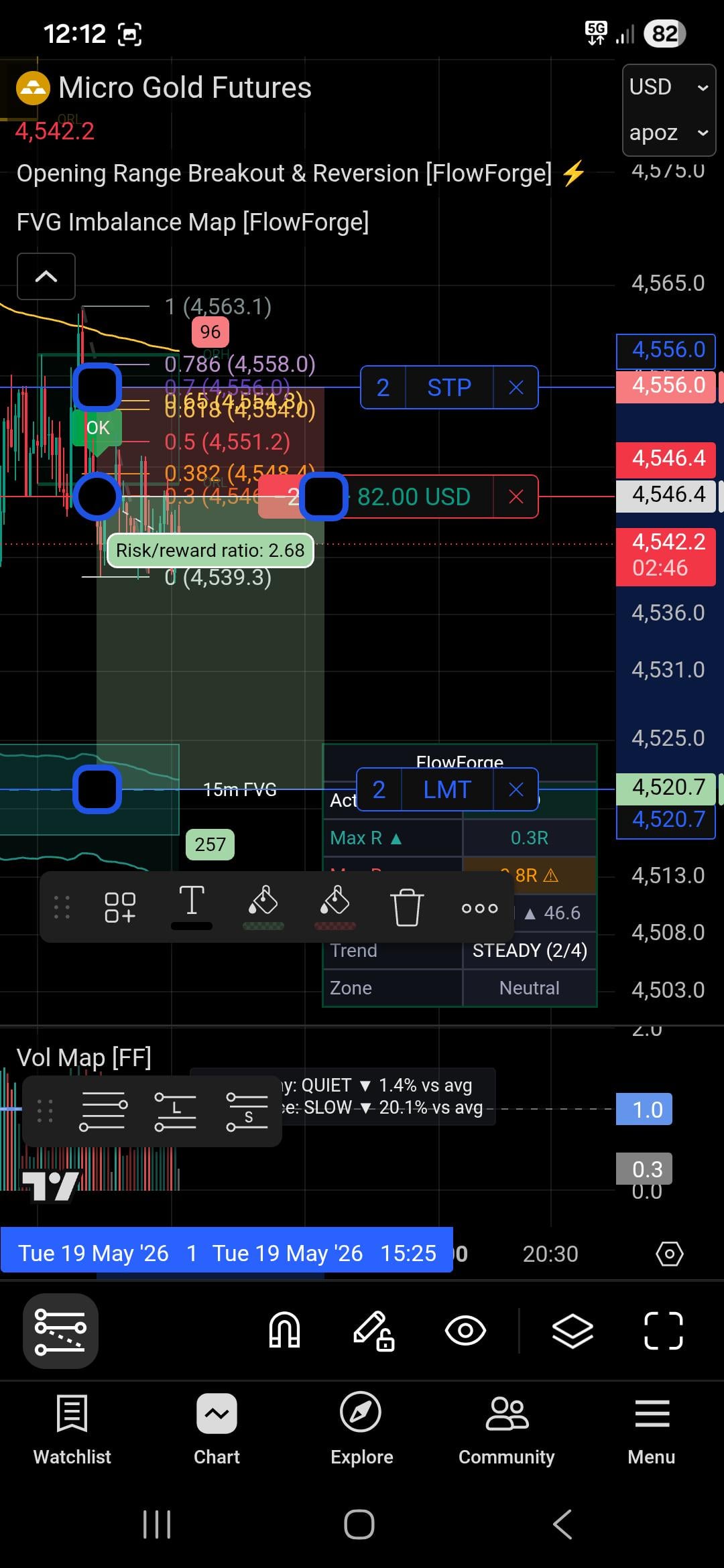Screen dimensions: 724x1568
Task: Open chart settings hexagon icon
Action: [x=670, y=1254]
